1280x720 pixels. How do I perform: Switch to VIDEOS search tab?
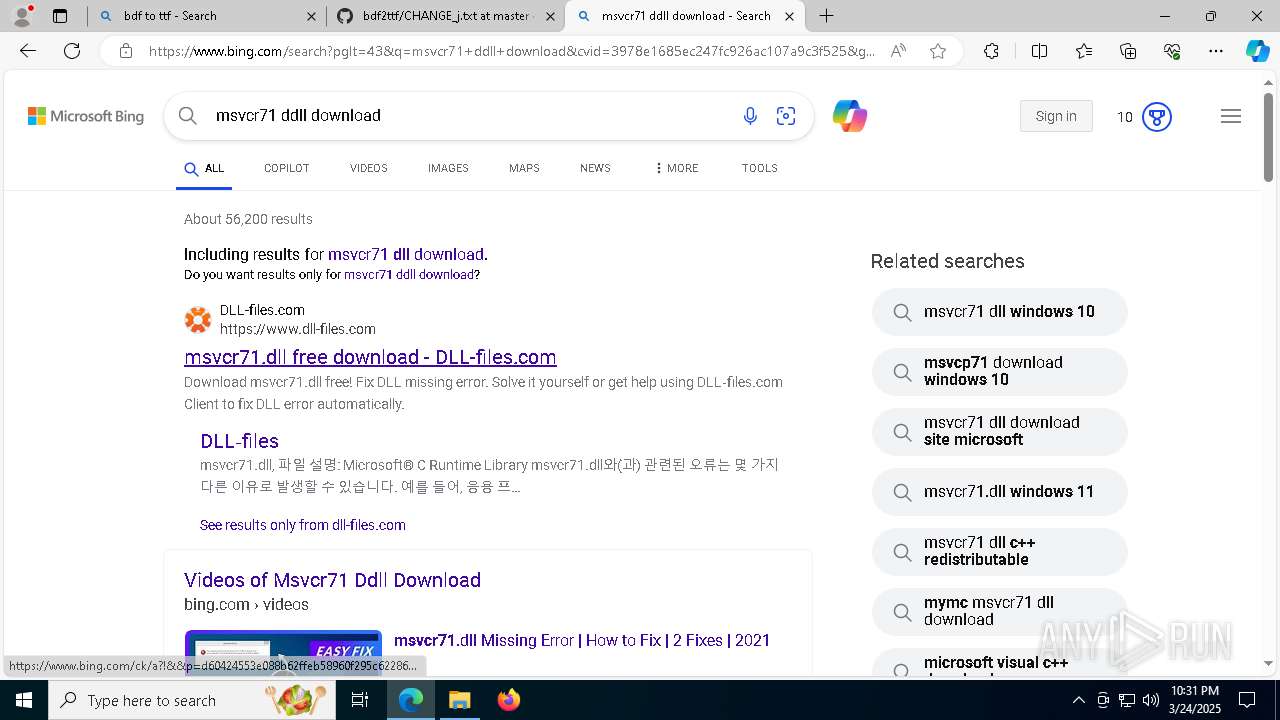(368, 168)
